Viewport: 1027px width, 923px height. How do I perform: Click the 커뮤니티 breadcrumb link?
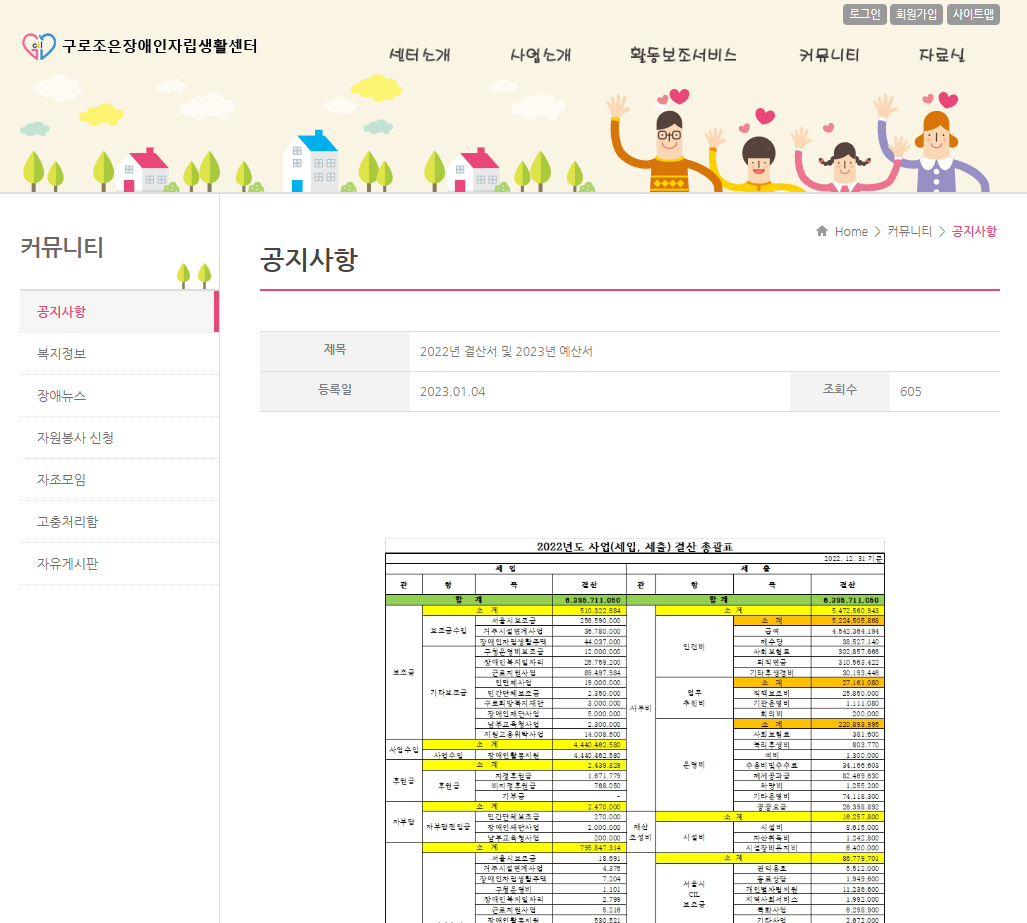[x=909, y=231]
